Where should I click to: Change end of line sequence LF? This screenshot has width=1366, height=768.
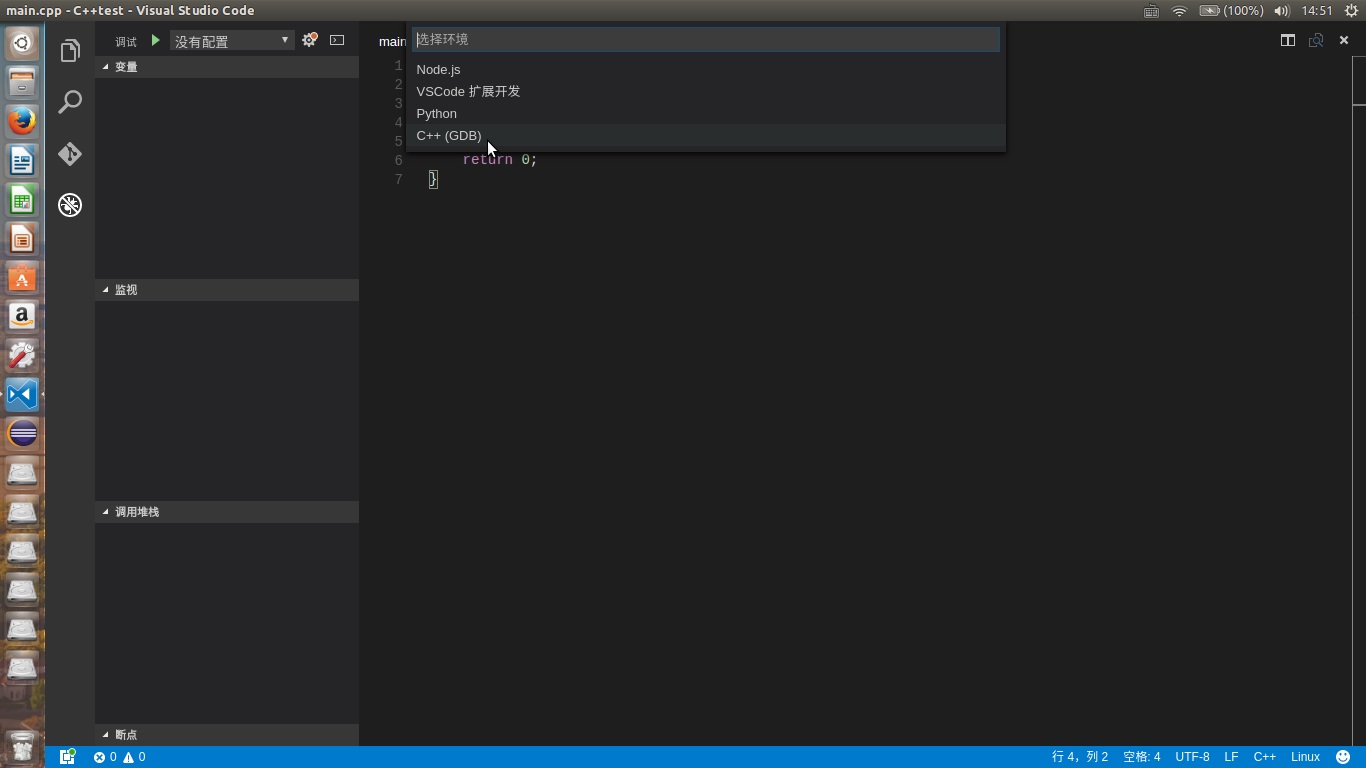point(1231,757)
